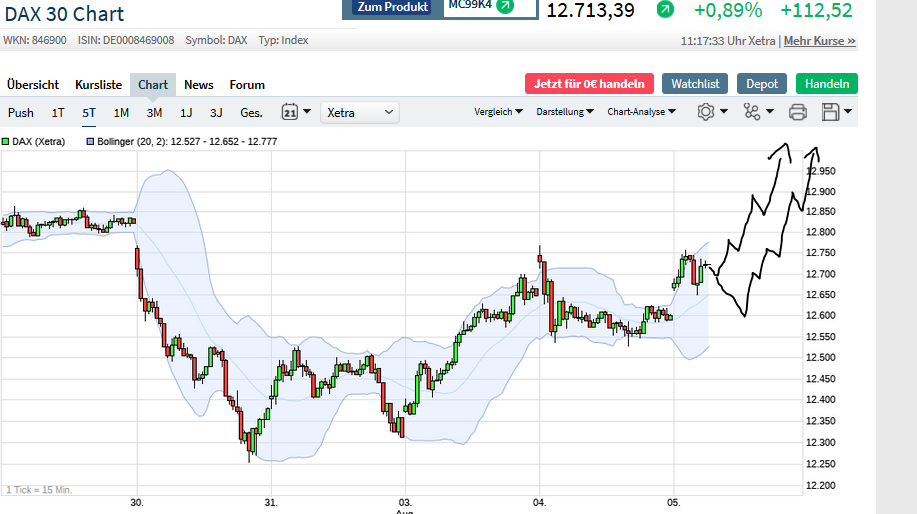This screenshot has height=514, width=917.
Task: Open the Kursliste tab
Action: pos(98,85)
